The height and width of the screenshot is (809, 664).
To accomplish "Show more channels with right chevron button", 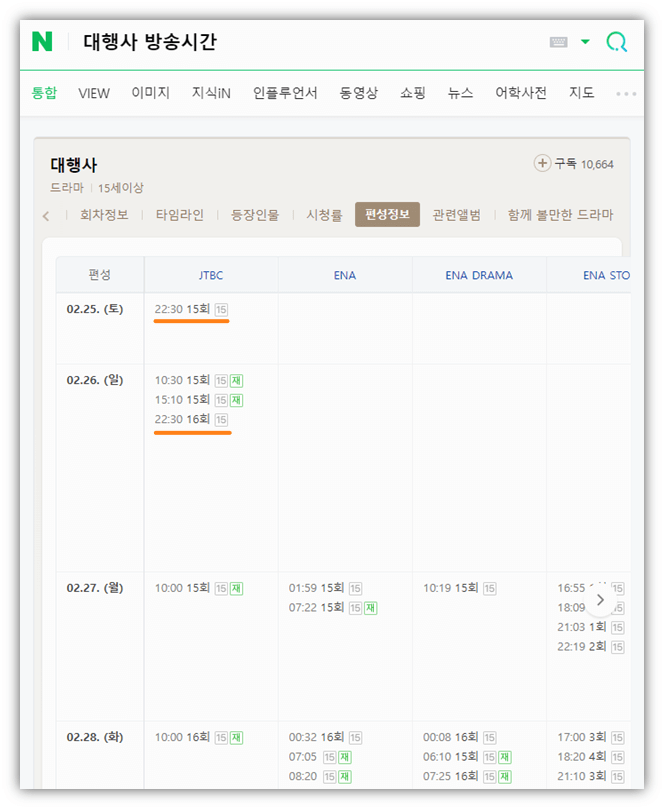I will point(600,600).
